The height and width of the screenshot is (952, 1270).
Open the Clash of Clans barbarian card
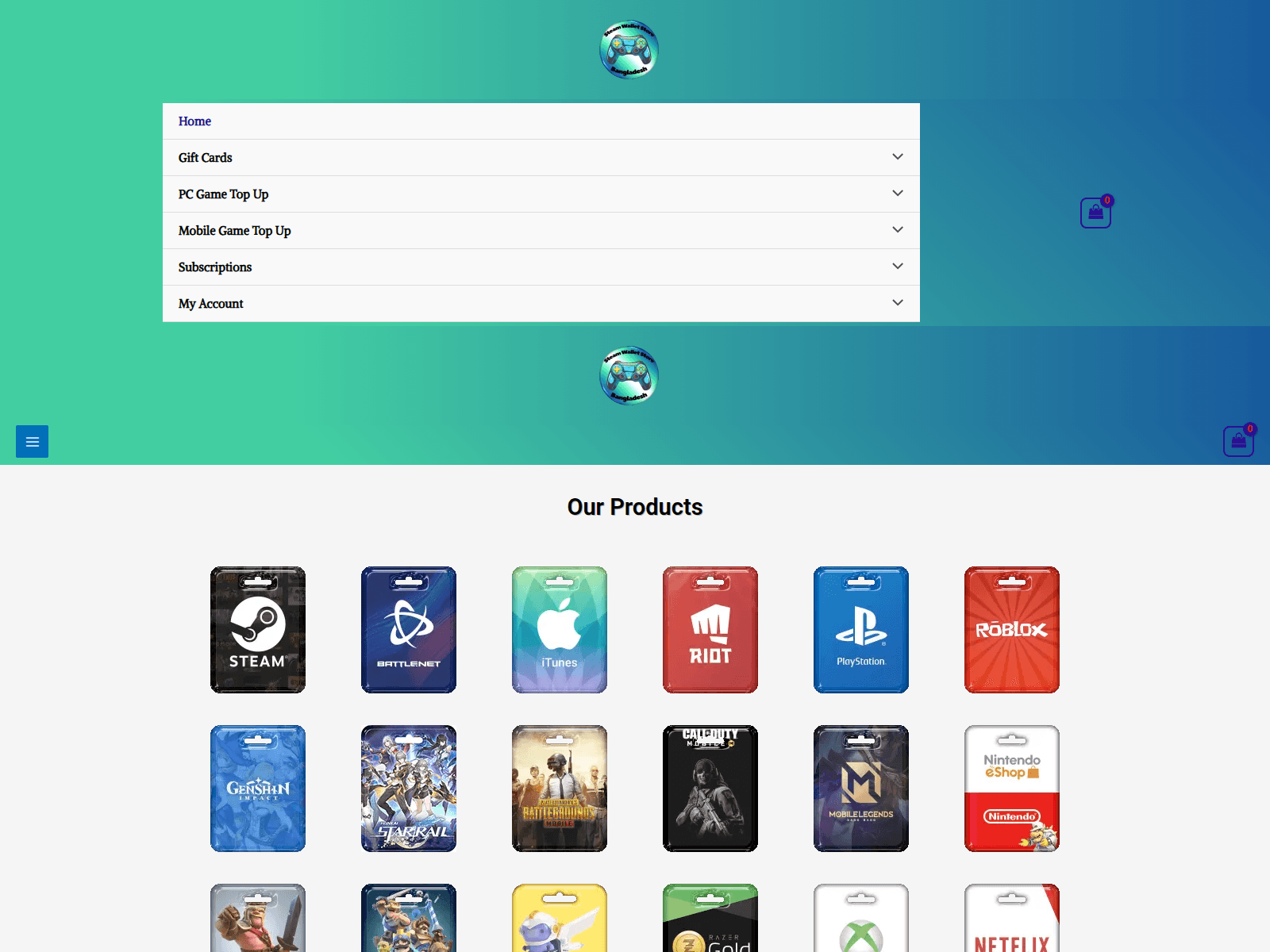coord(258,918)
